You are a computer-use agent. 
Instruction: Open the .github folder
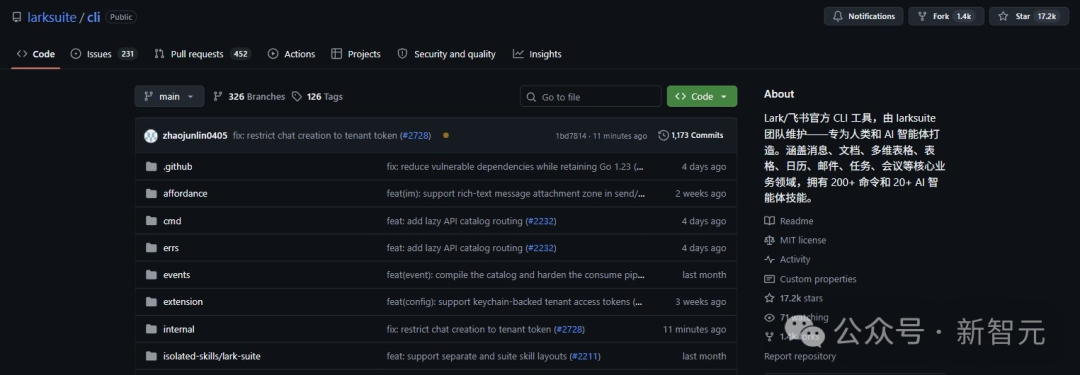[178, 167]
